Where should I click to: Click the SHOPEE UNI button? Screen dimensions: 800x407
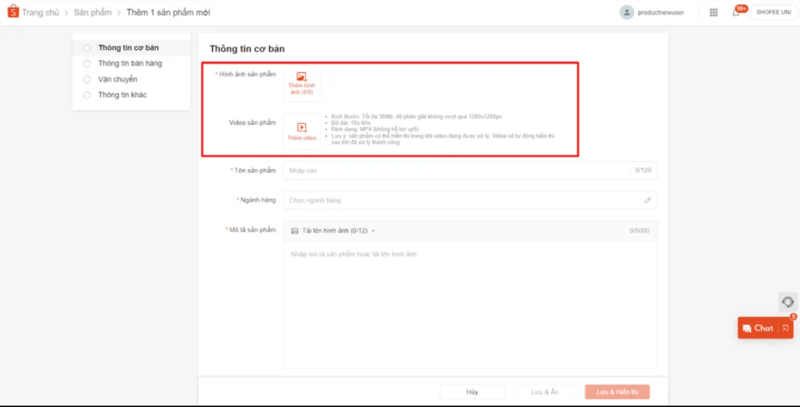coord(773,12)
